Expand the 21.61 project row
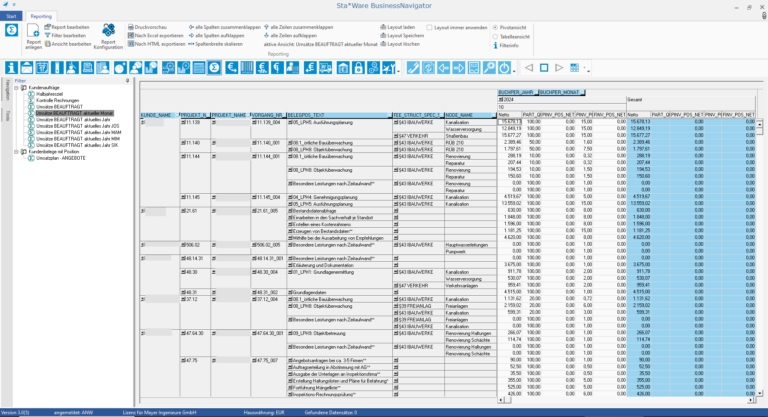Screen dimensions: 768x417 (x=183, y=211)
